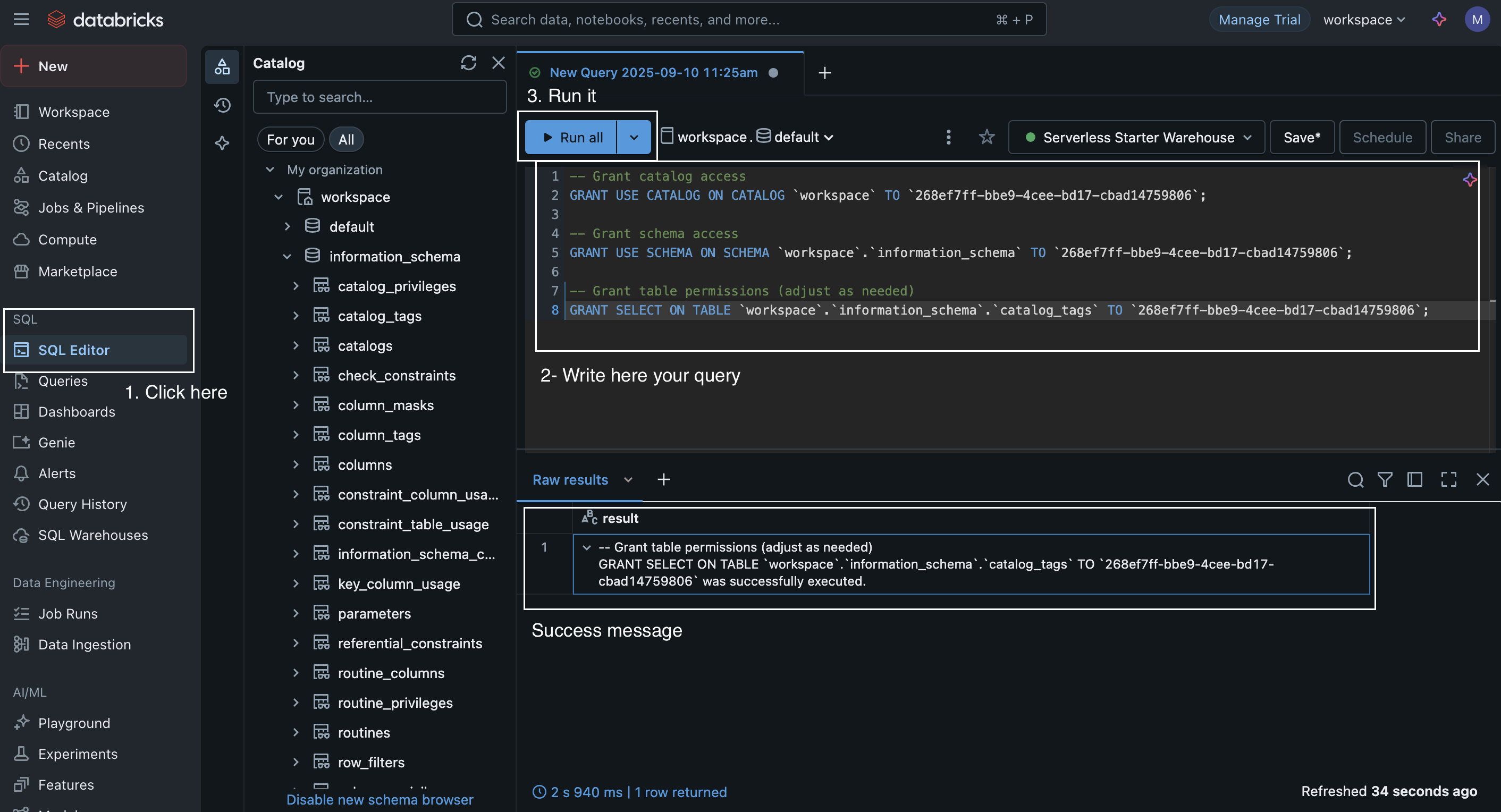
Task: Open the Compute page
Action: (x=68, y=240)
